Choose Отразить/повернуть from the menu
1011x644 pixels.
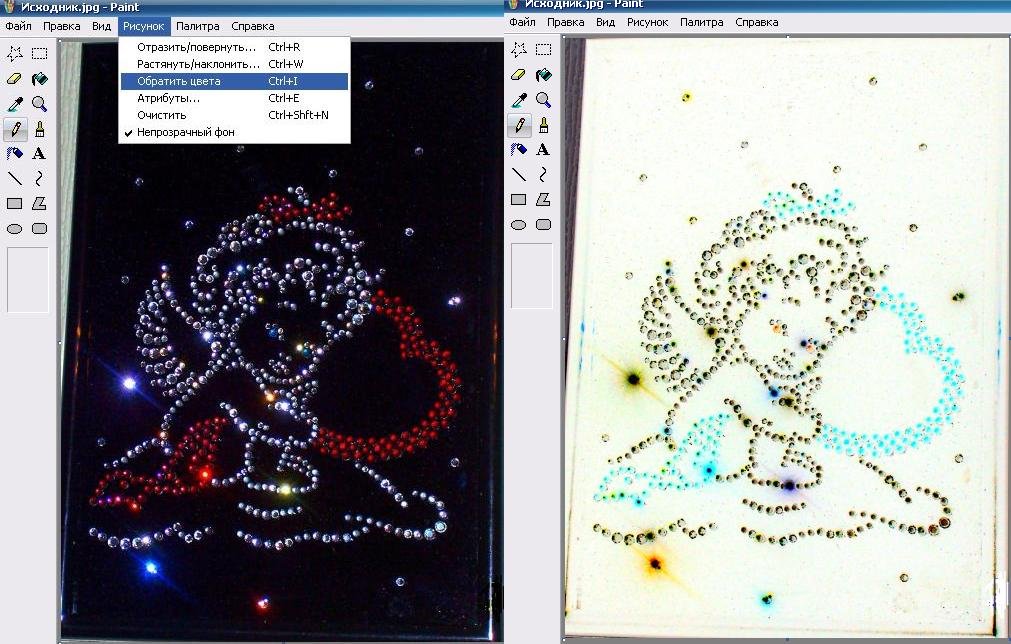tap(198, 47)
